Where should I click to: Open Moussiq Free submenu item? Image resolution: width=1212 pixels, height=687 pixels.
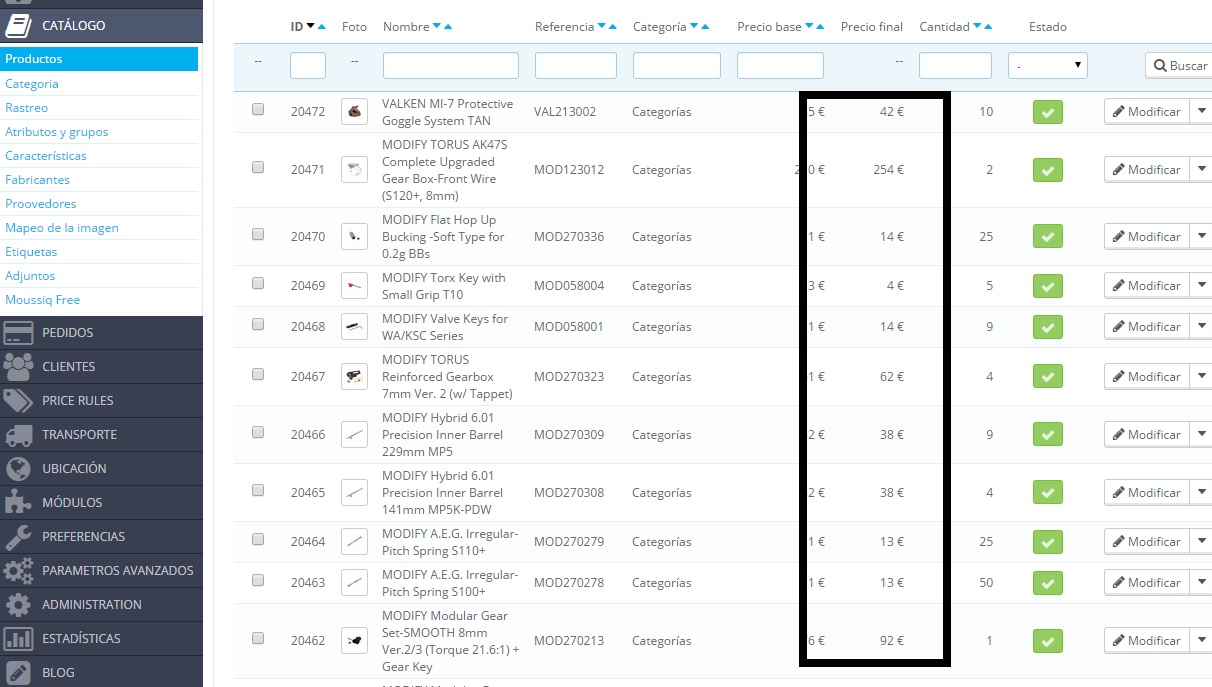[43, 300]
